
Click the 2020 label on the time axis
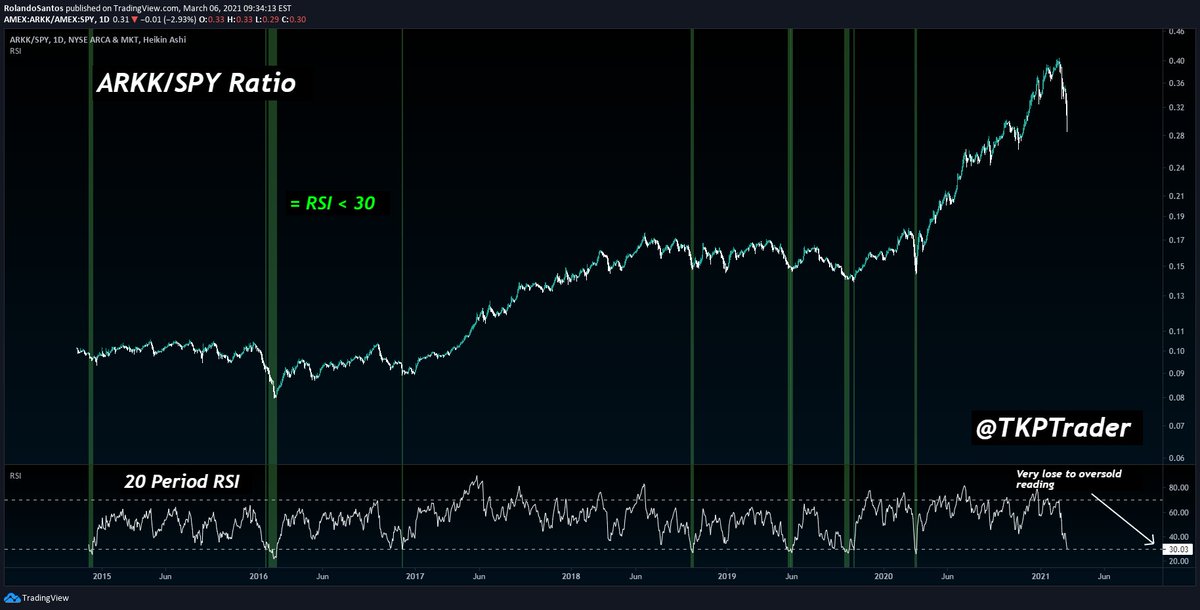pos(884,577)
